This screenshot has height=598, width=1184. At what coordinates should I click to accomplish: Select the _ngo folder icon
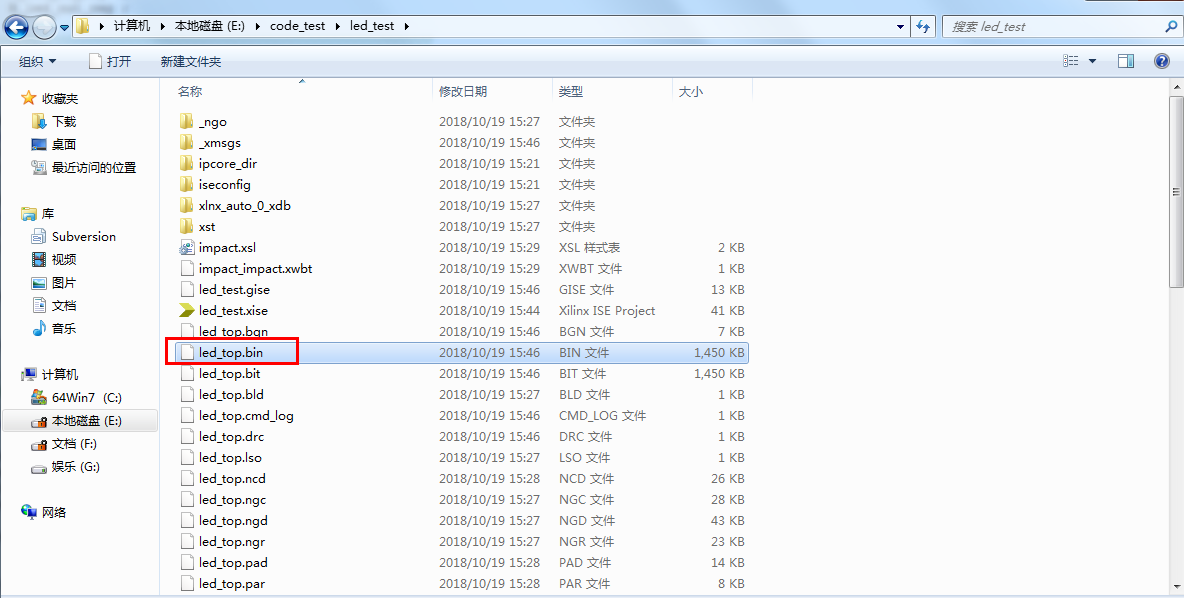pos(187,121)
